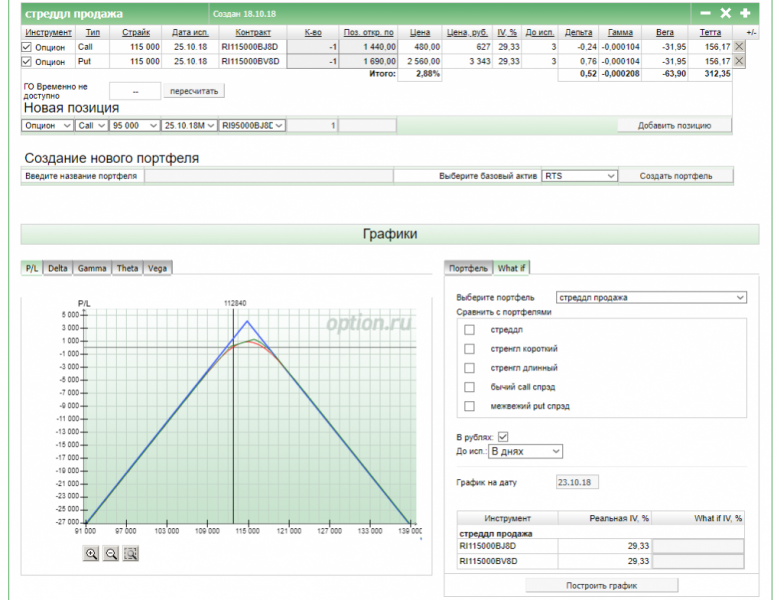Zoom out on the P/L chart

pyautogui.click(x=111, y=553)
